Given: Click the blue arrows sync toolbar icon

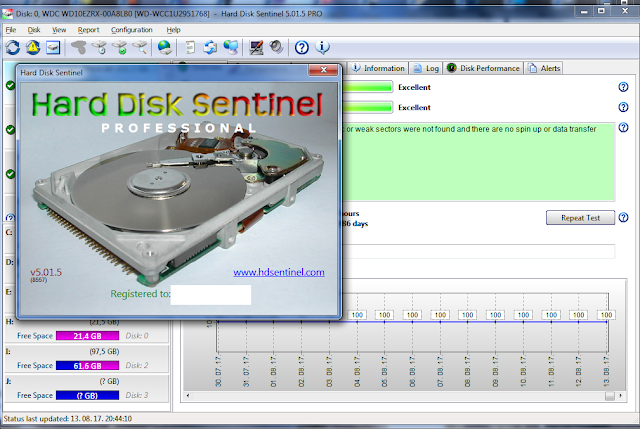Looking at the screenshot, I should 210,48.
